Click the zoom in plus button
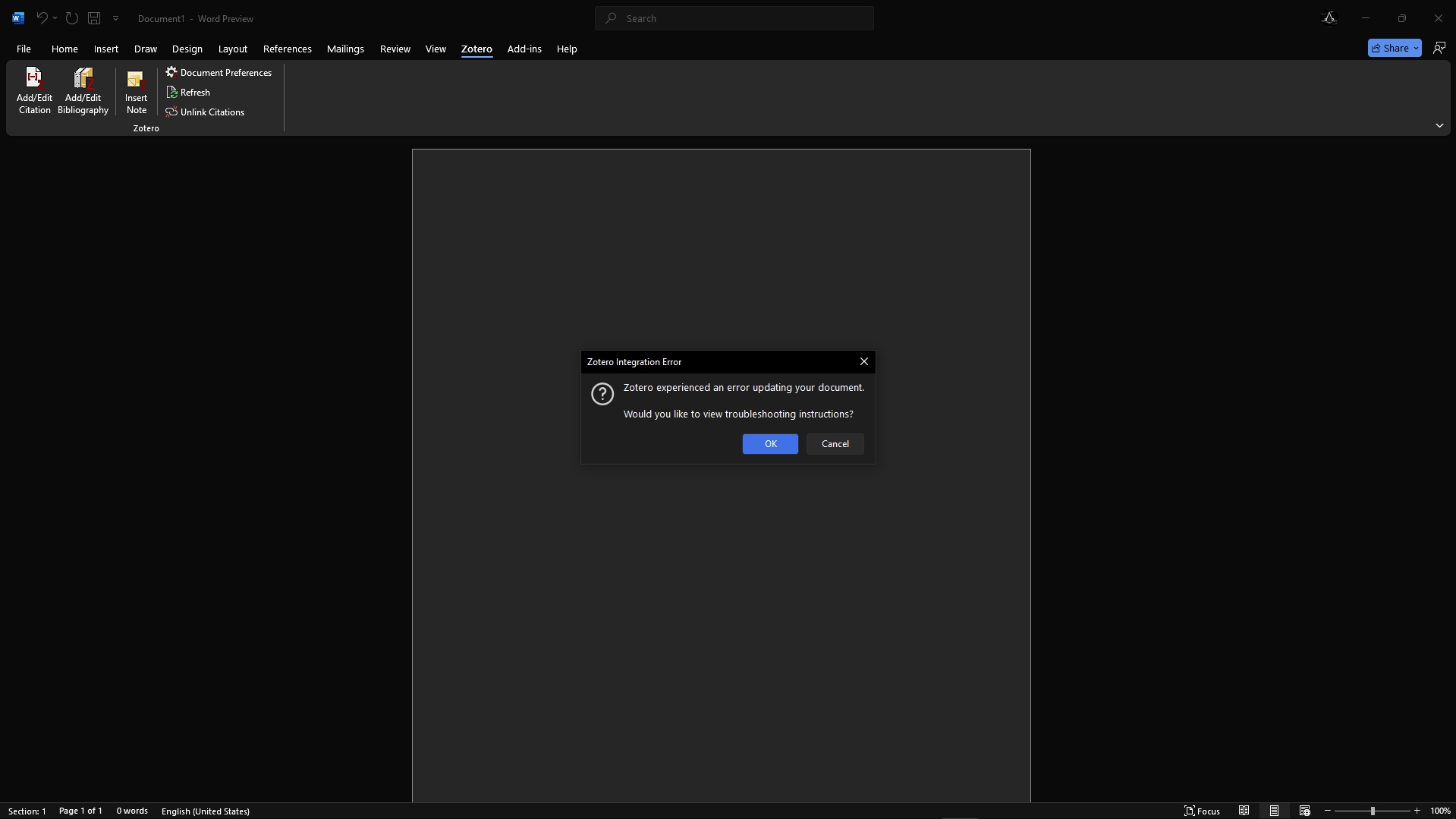The width and height of the screenshot is (1456, 819). tap(1417, 811)
